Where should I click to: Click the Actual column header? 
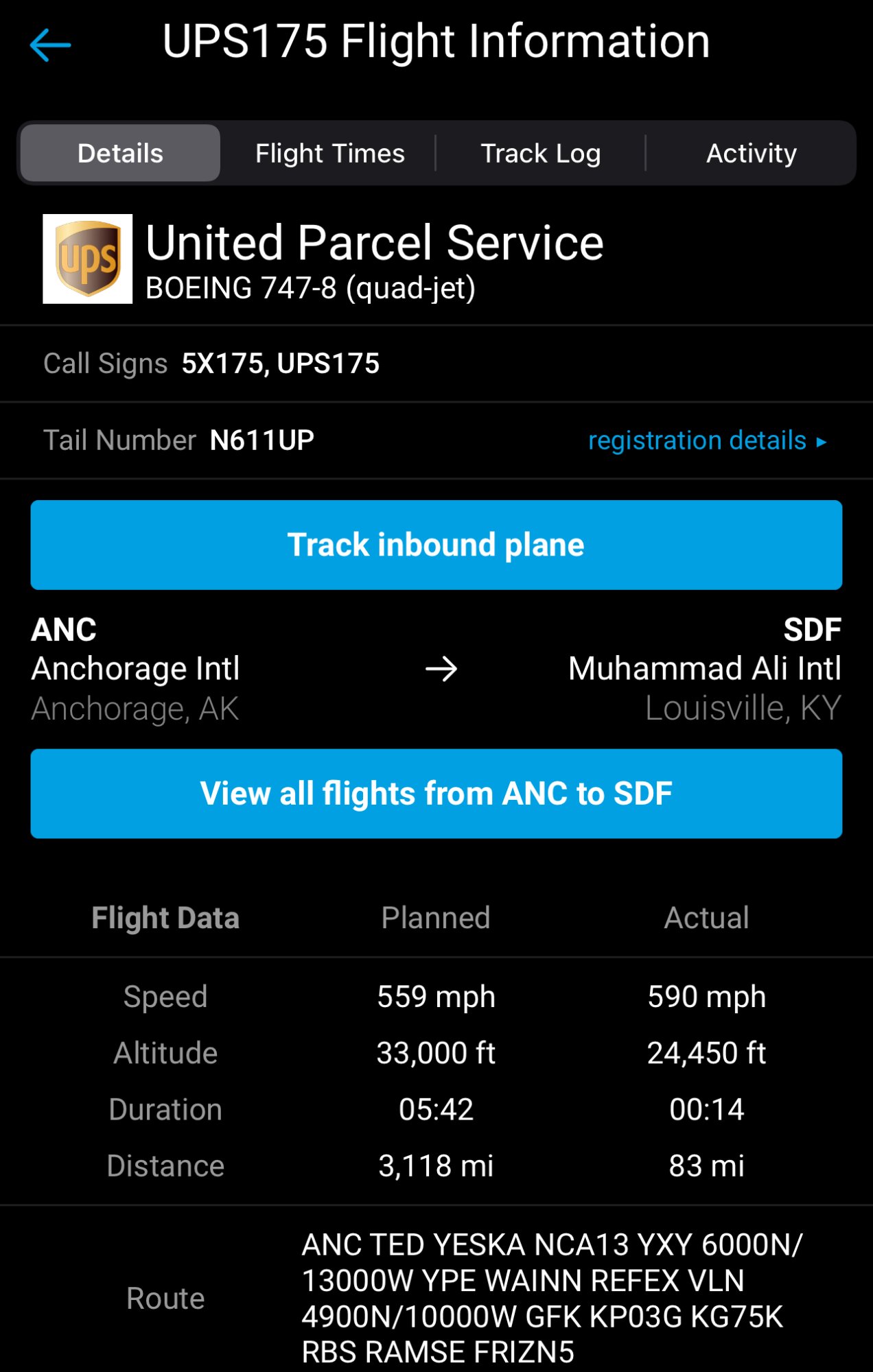706,918
